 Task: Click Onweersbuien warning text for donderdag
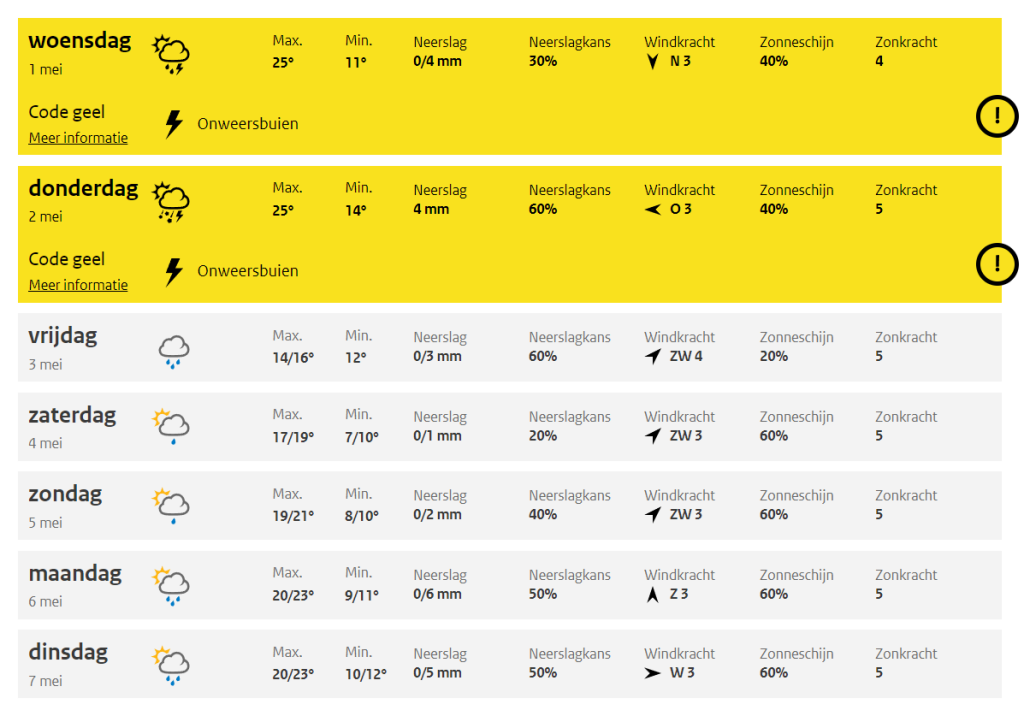pyautogui.click(x=248, y=270)
